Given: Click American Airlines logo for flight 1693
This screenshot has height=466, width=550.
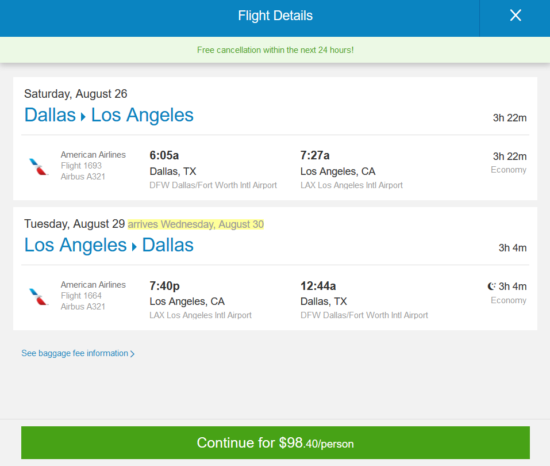Looking at the screenshot, I should [x=39, y=167].
